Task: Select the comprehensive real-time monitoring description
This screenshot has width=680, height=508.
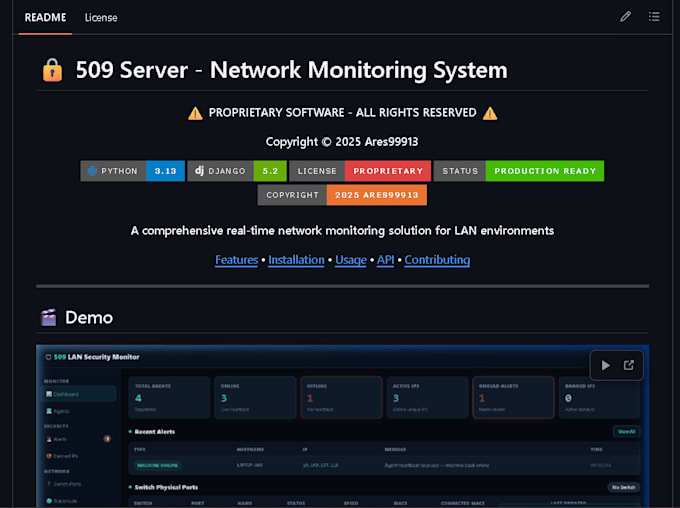Action: click(x=342, y=230)
